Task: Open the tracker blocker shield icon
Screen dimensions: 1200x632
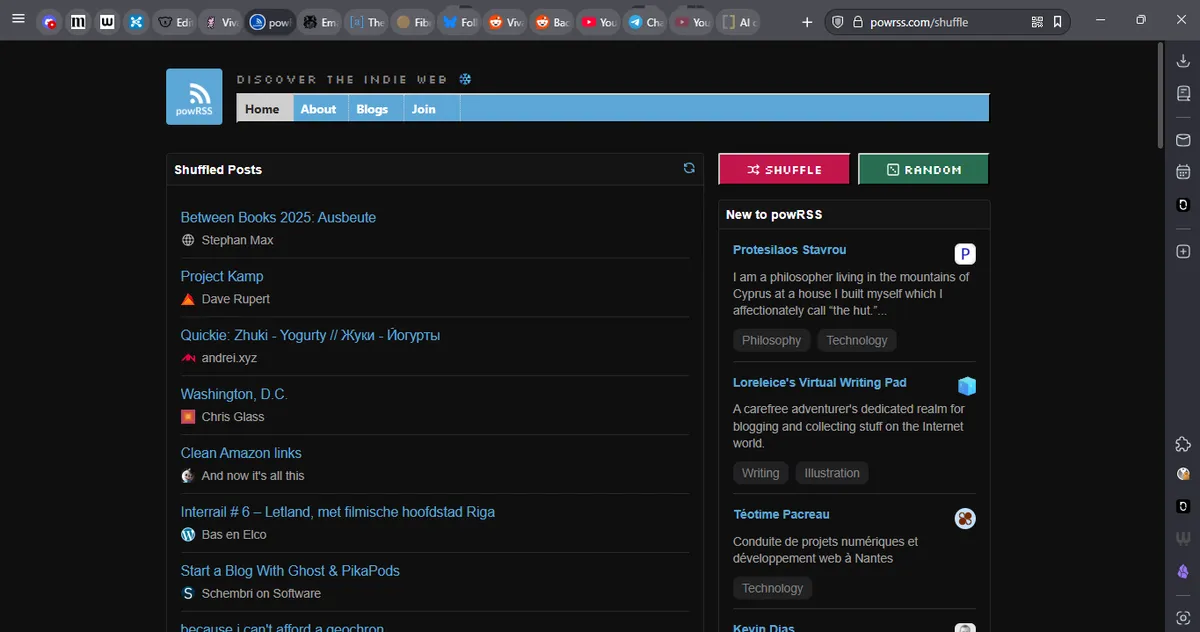Action: (838, 21)
